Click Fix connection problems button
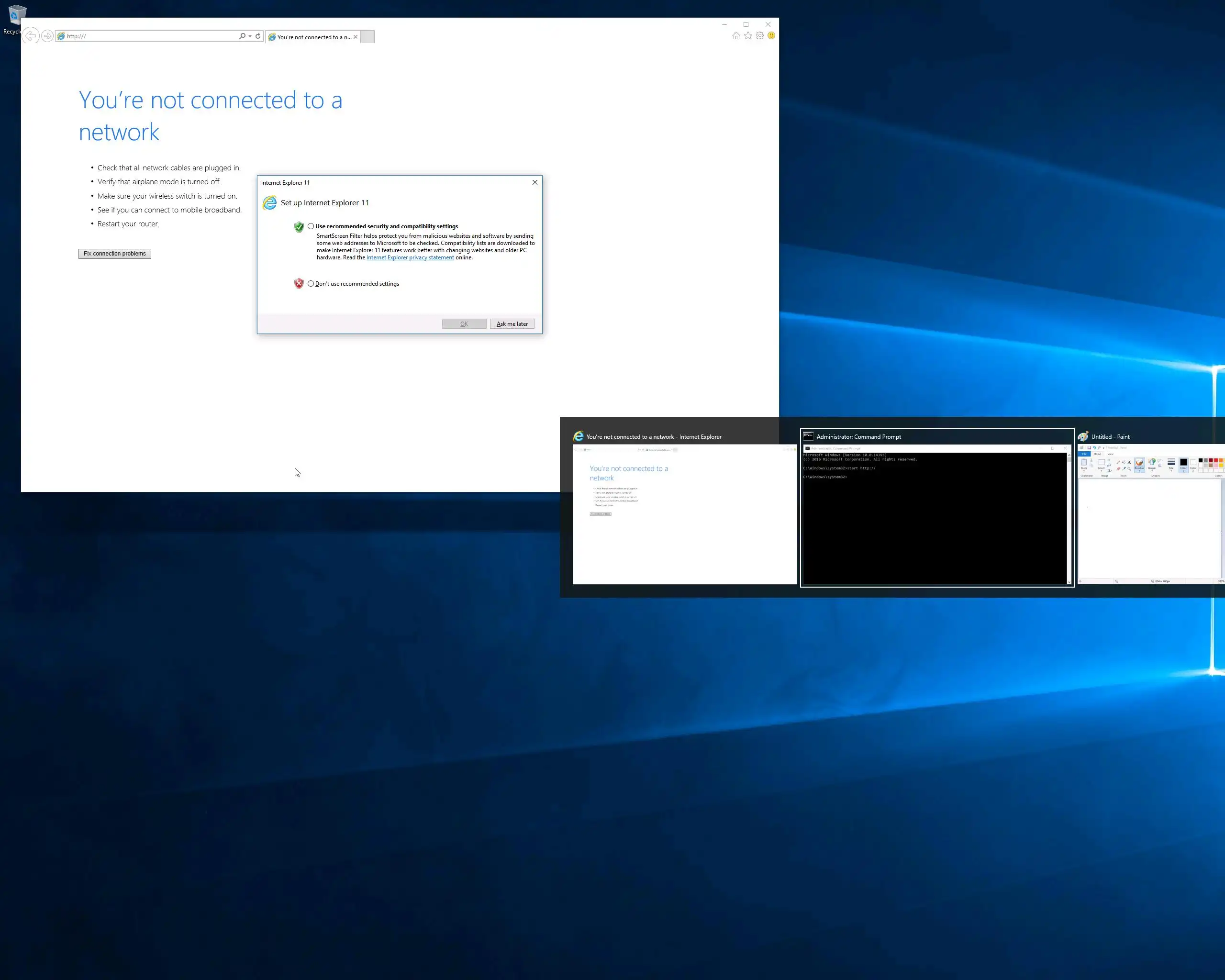This screenshot has width=1225, height=980. 115,254
